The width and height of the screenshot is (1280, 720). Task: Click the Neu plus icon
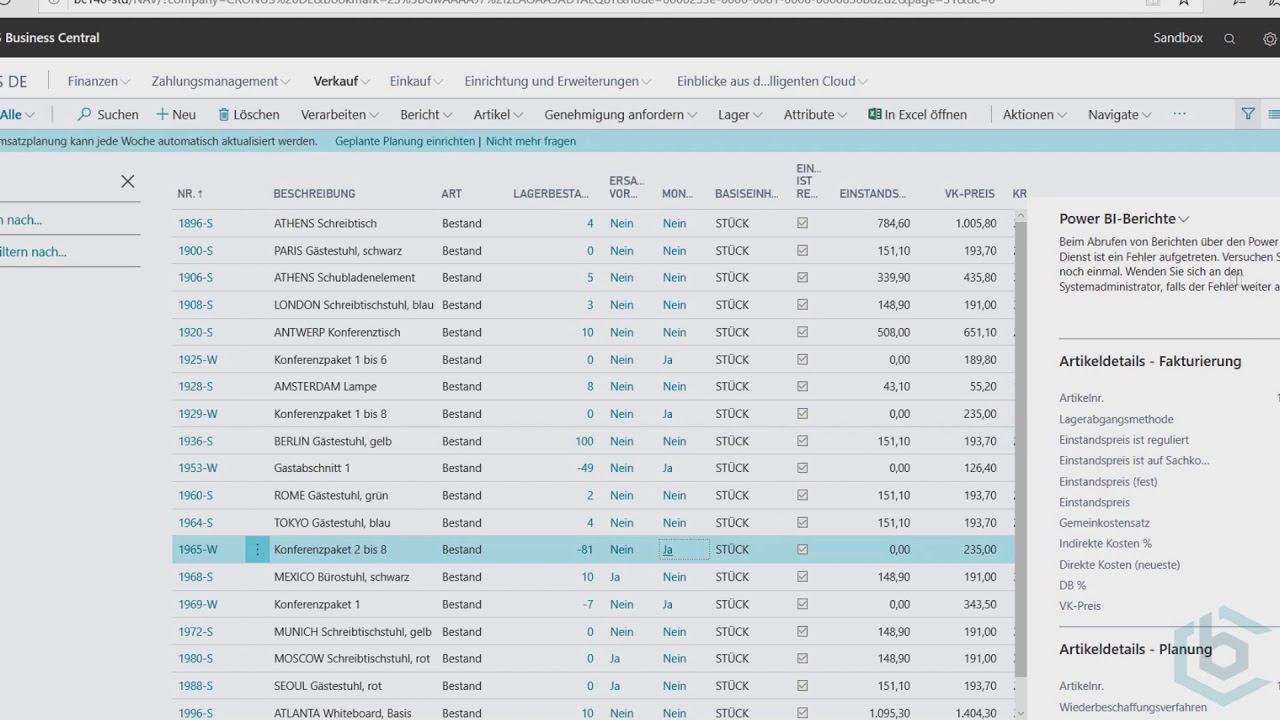tap(161, 114)
